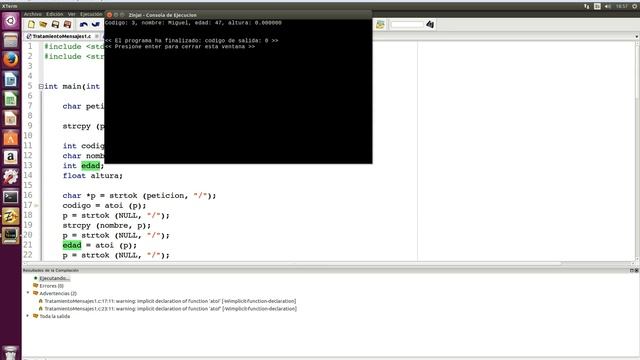Click the Toda la salida label
This screenshot has height=360, width=640.
click(55, 316)
